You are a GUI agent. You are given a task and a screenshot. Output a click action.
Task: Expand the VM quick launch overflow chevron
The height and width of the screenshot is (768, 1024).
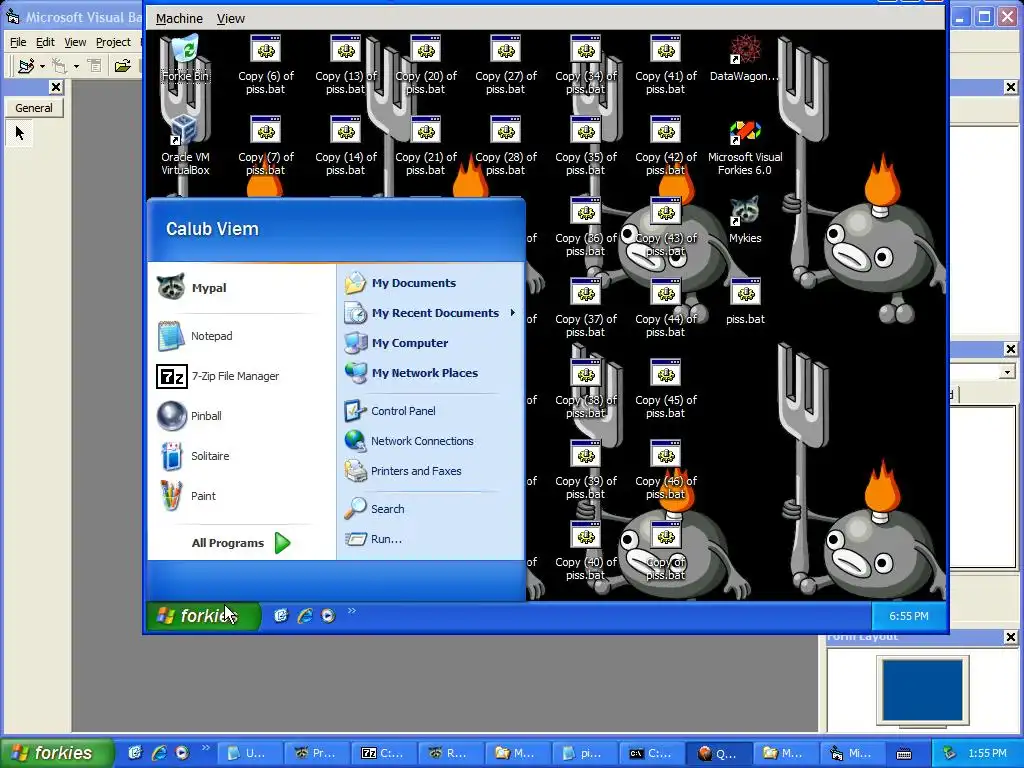(x=352, y=611)
